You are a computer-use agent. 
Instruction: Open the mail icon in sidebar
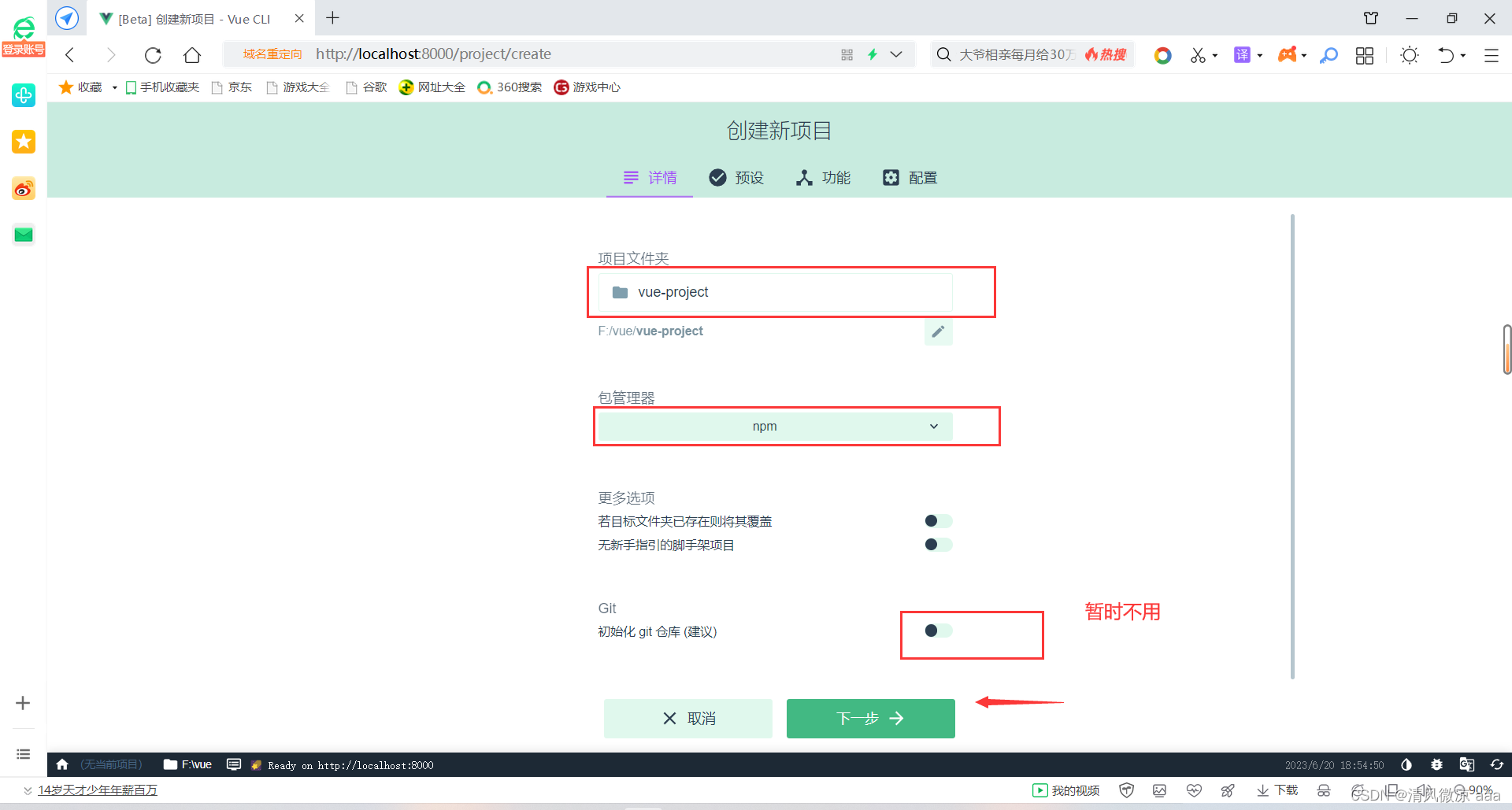(x=24, y=235)
